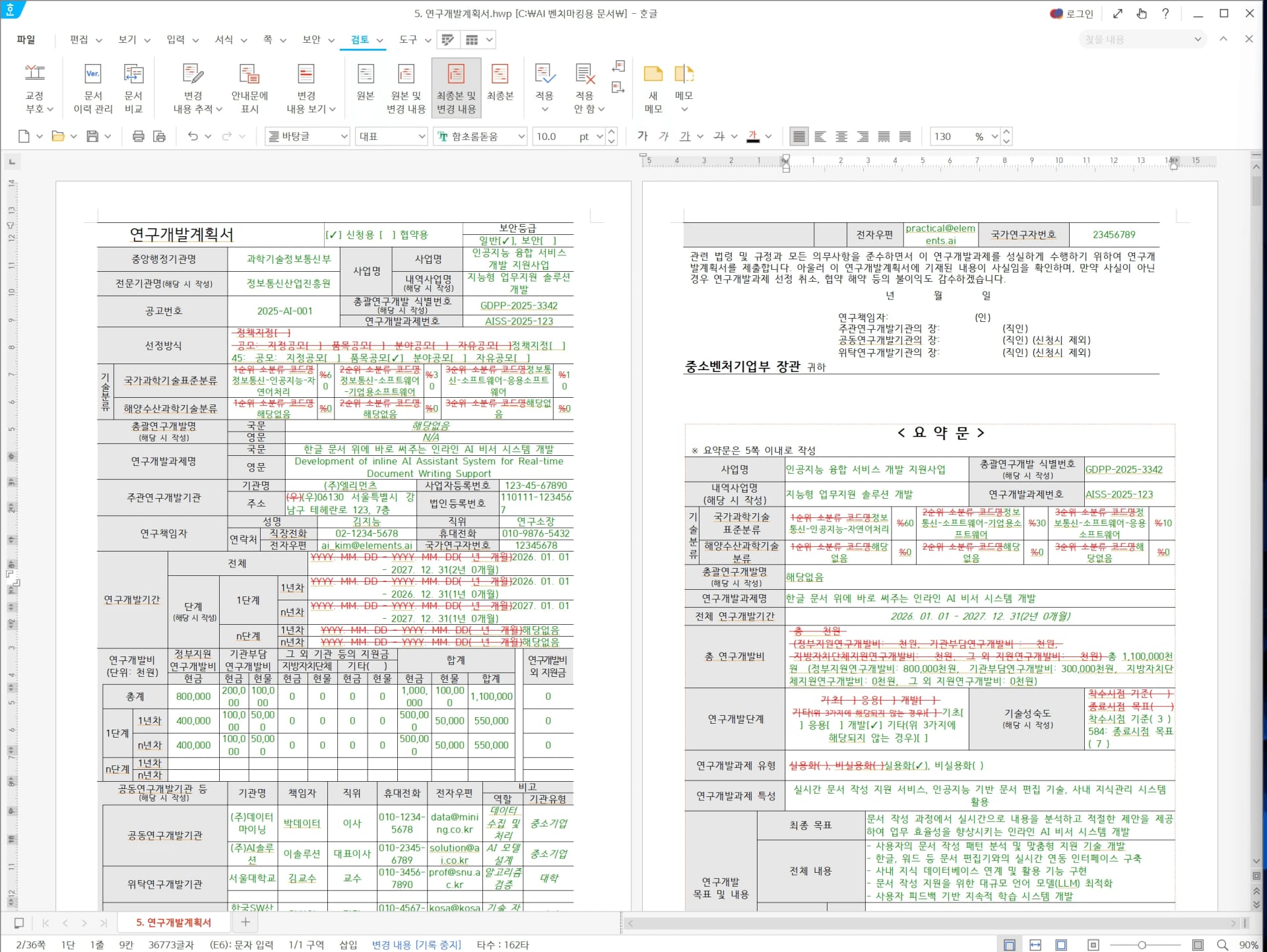
Task: Toggle 변경 내용 기록 중지 in status bar
Action: 416,945
